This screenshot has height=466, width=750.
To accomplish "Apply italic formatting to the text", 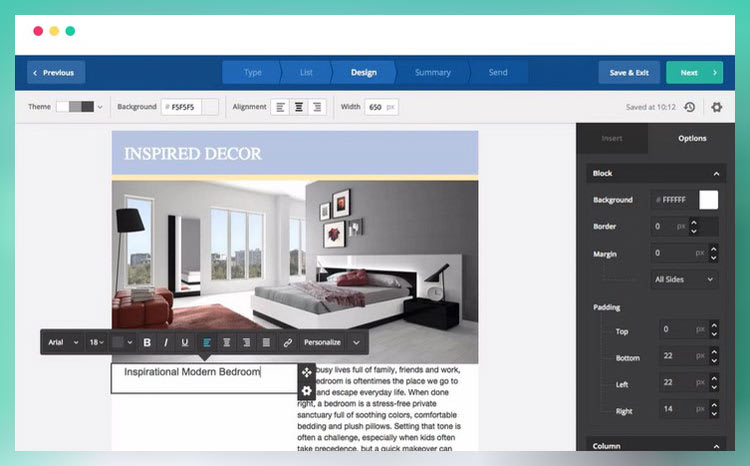I will tap(166, 342).
